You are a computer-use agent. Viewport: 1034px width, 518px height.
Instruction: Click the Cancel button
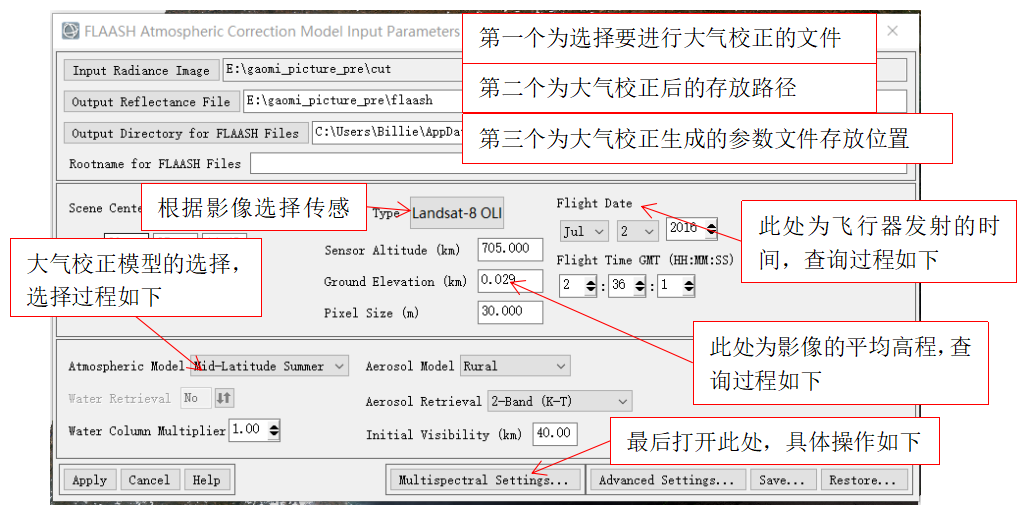tap(149, 480)
